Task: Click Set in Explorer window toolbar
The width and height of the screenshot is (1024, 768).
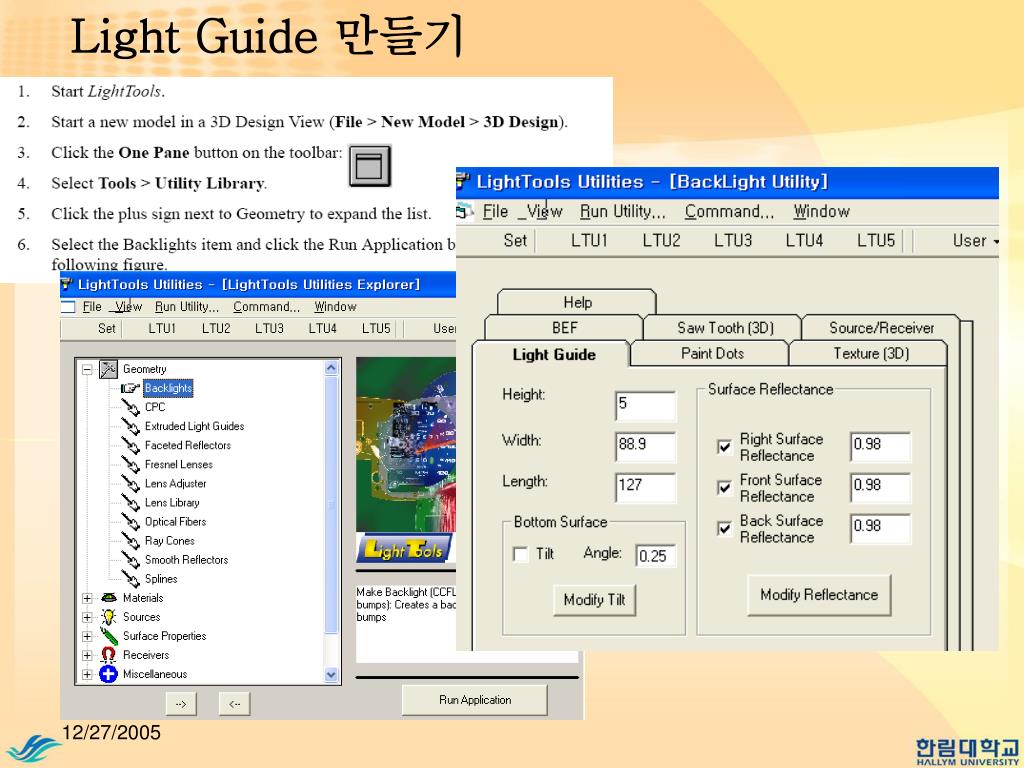Action: click(x=106, y=328)
